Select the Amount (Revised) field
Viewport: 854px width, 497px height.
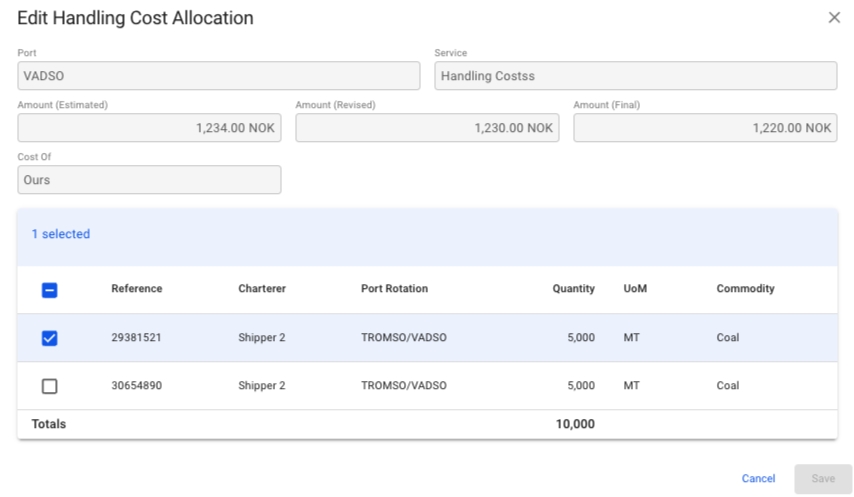coord(427,128)
